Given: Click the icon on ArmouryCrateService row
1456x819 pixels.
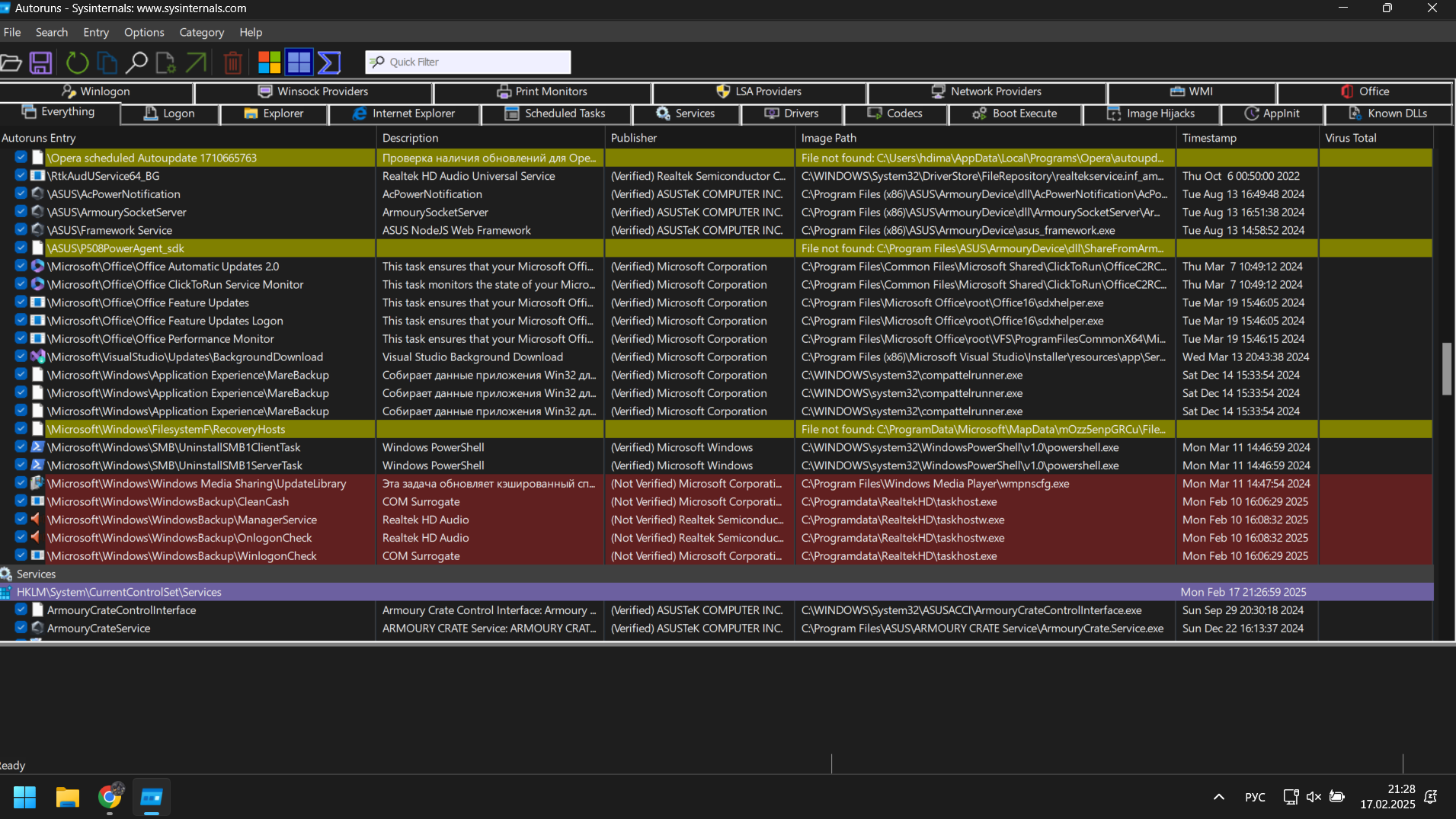Looking at the screenshot, I should (37, 628).
